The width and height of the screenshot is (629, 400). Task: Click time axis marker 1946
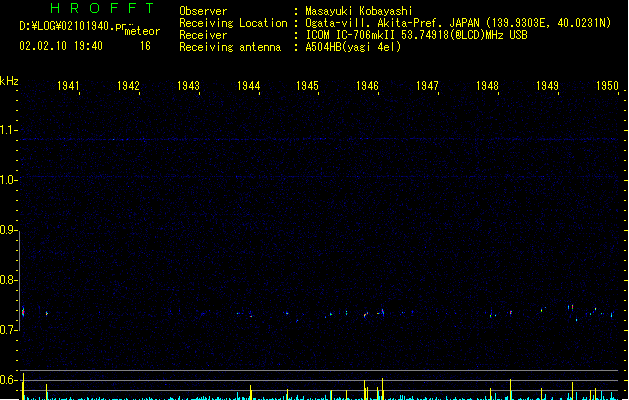coord(367,86)
